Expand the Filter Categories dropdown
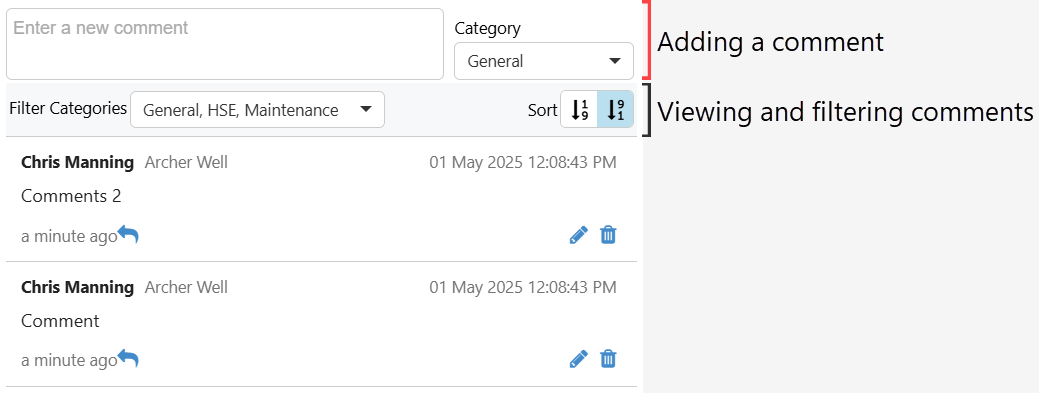The height and width of the screenshot is (393, 1039). pyautogui.click(x=257, y=110)
